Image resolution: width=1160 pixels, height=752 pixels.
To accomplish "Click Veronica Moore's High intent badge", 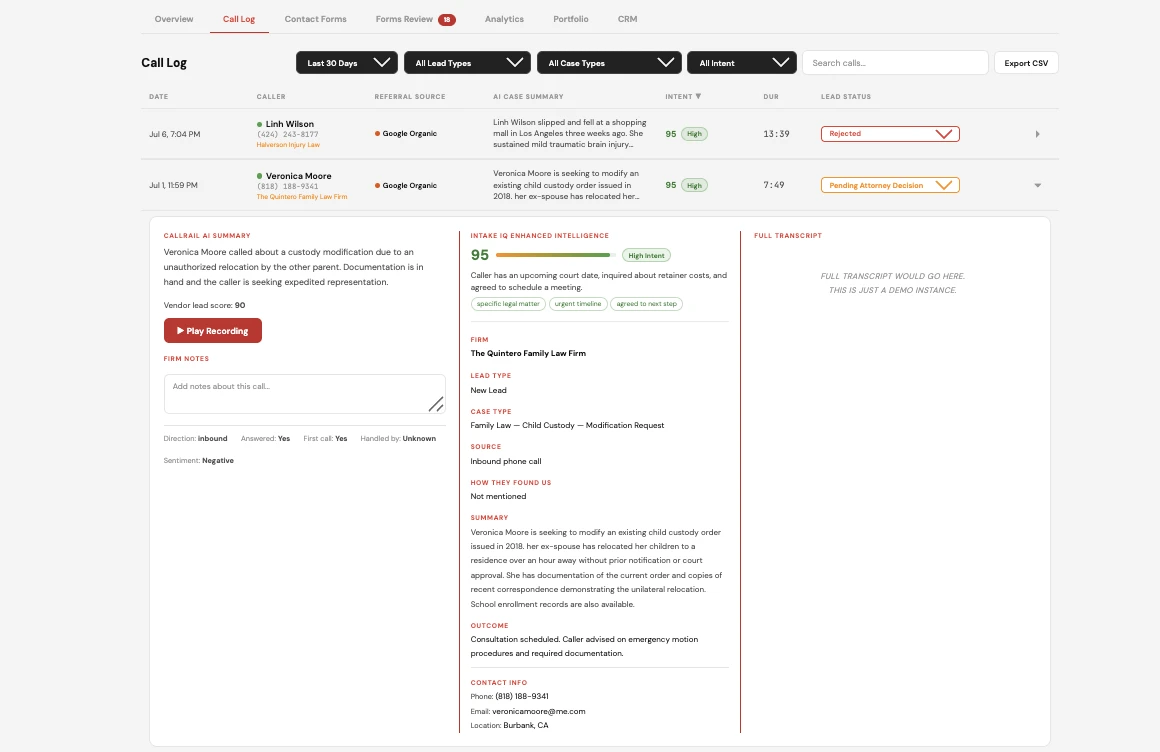I will coord(694,185).
